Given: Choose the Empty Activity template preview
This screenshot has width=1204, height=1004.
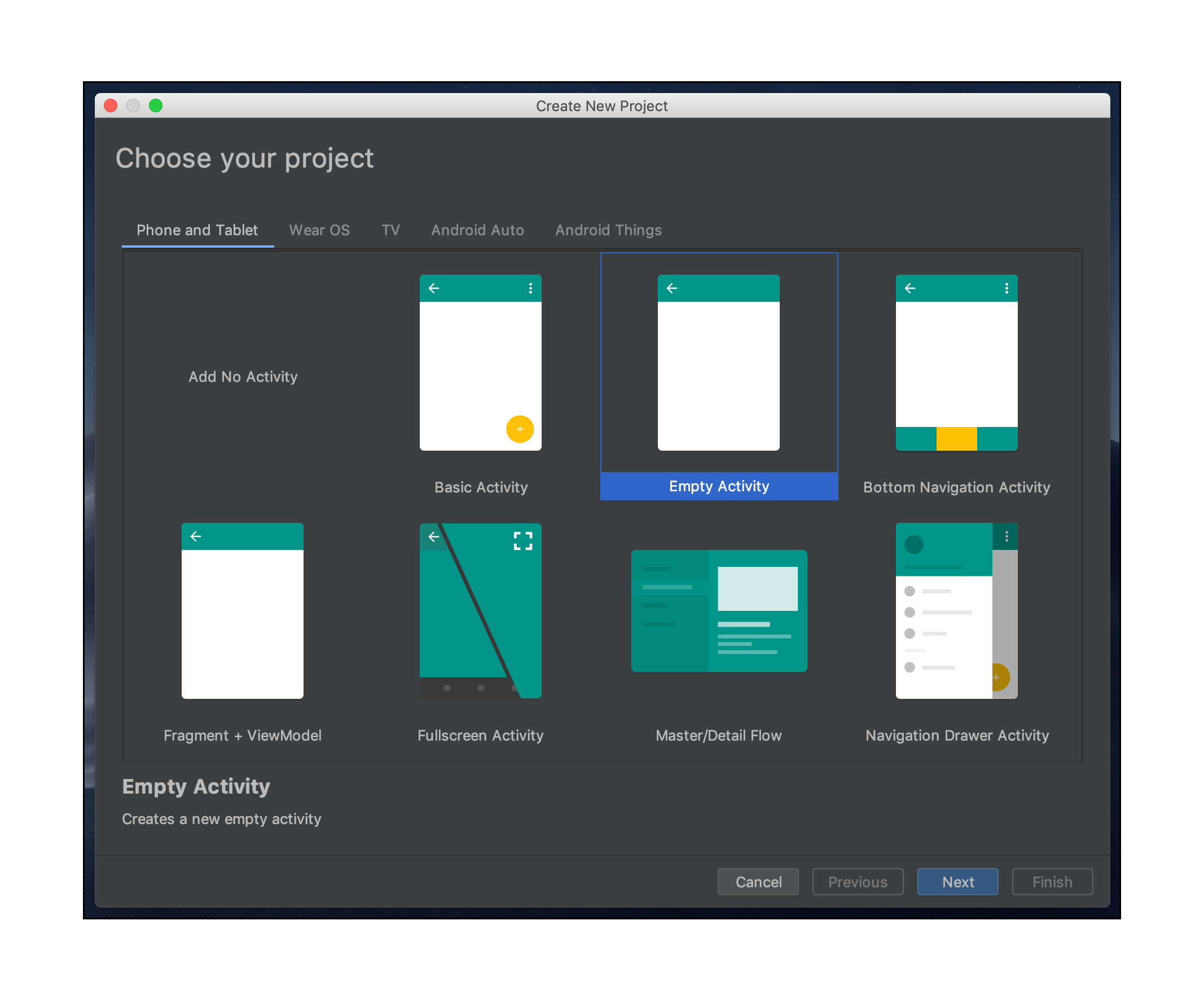Looking at the screenshot, I should 718,362.
